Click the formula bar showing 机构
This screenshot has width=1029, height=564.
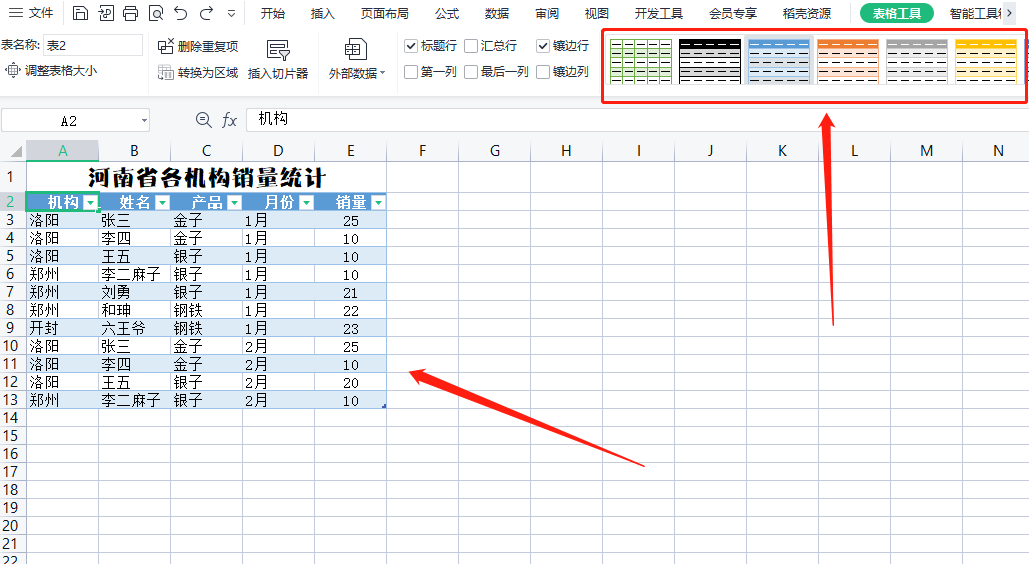pyautogui.click(x=637, y=119)
